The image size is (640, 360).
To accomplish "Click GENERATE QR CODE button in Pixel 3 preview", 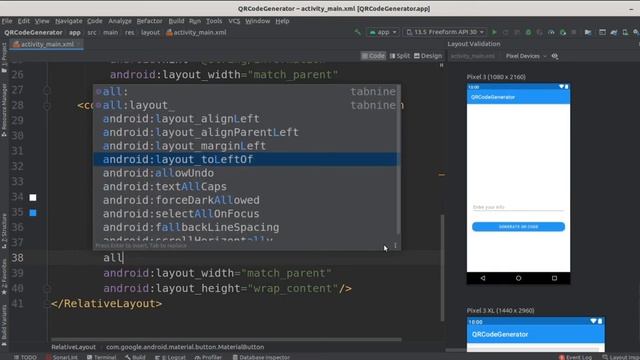I will (518, 227).
